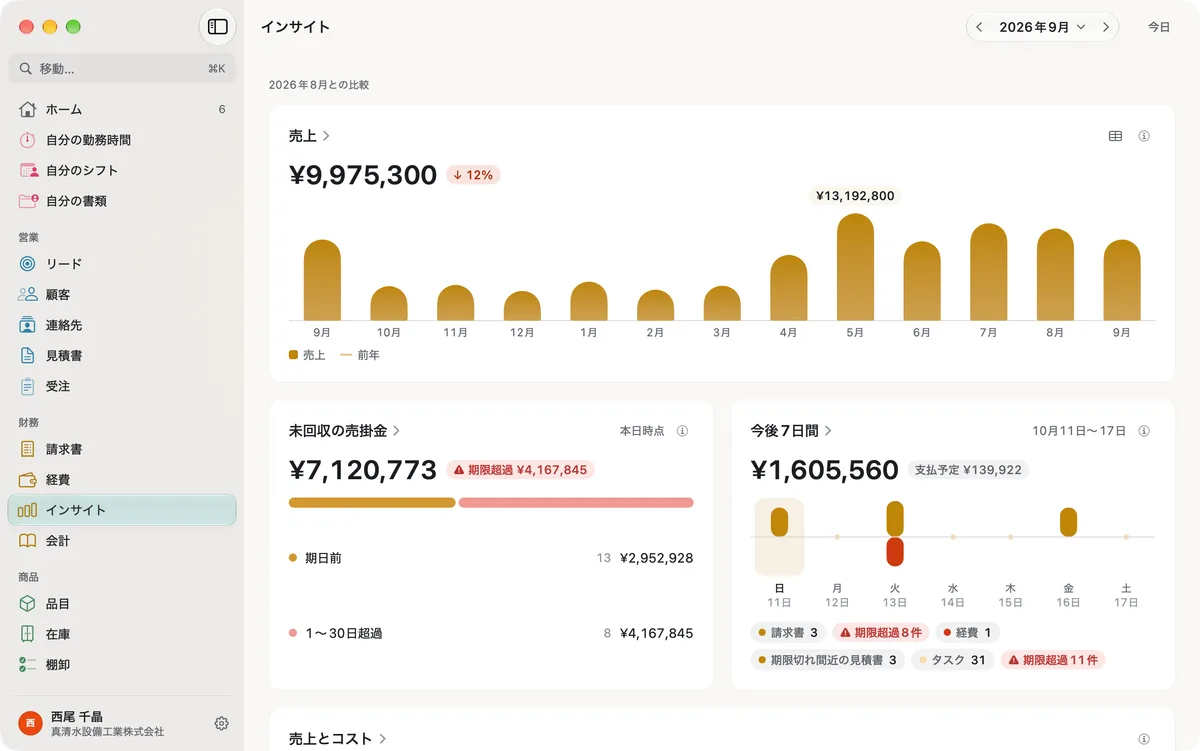Click the 期限超過11件 chip
Image resolution: width=1200 pixels, height=751 pixels.
click(x=1053, y=660)
